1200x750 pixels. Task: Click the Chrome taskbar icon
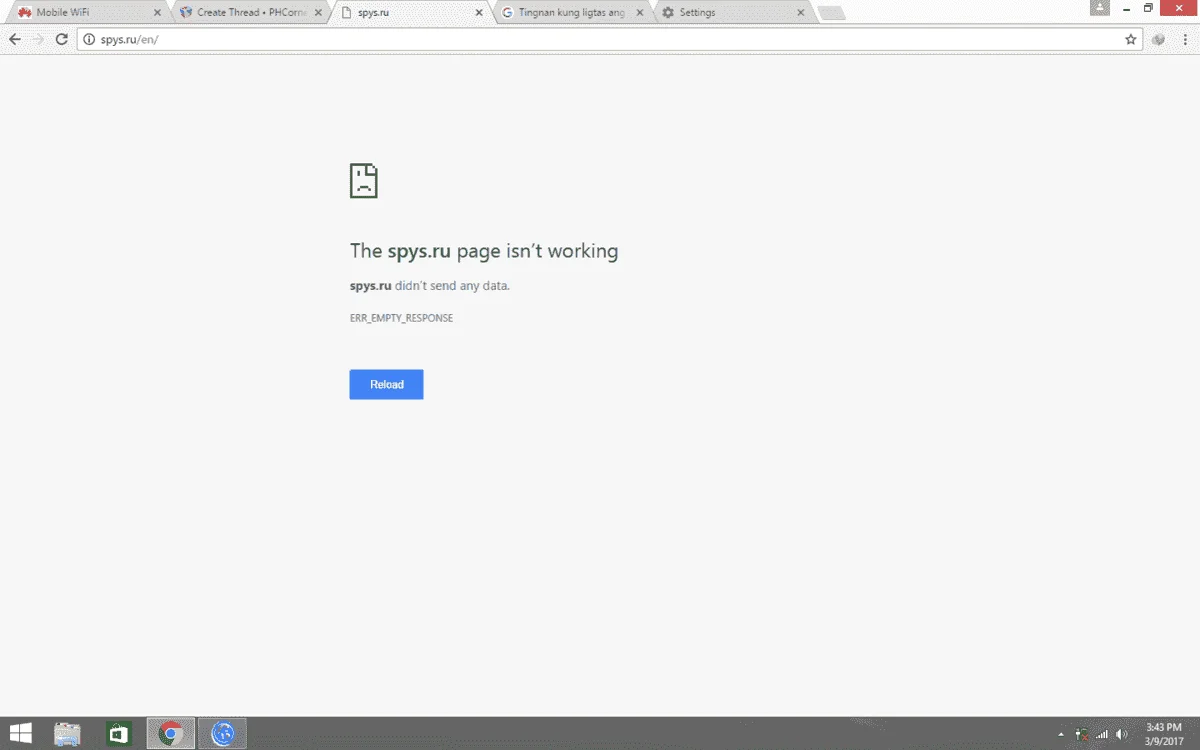pos(171,734)
